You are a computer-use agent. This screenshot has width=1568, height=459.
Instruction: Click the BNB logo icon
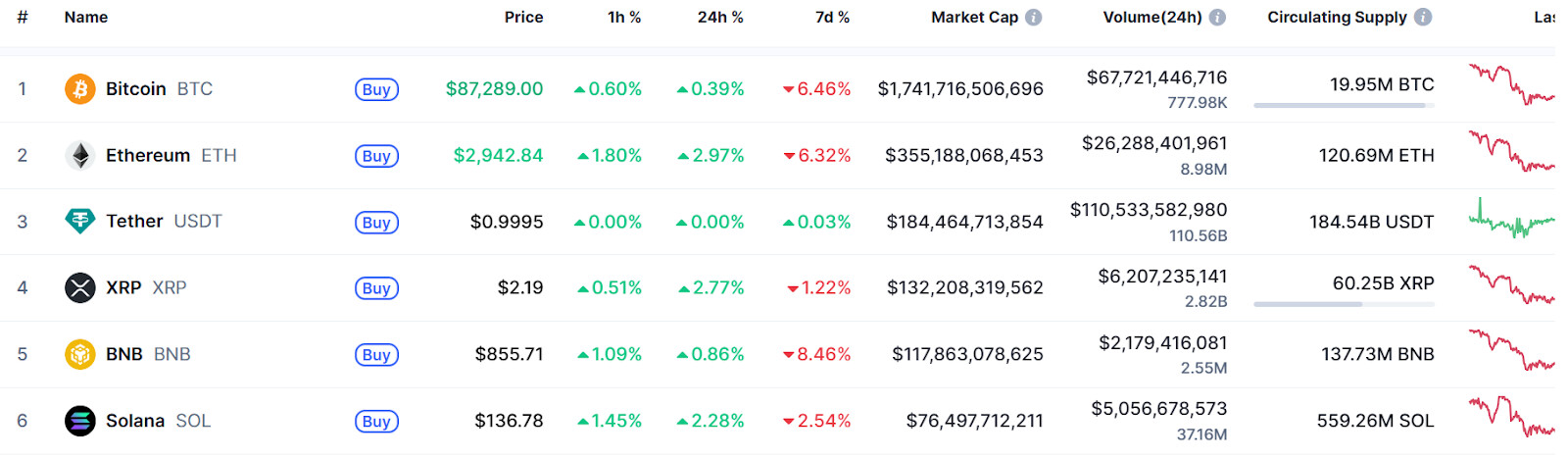click(x=80, y=354)
